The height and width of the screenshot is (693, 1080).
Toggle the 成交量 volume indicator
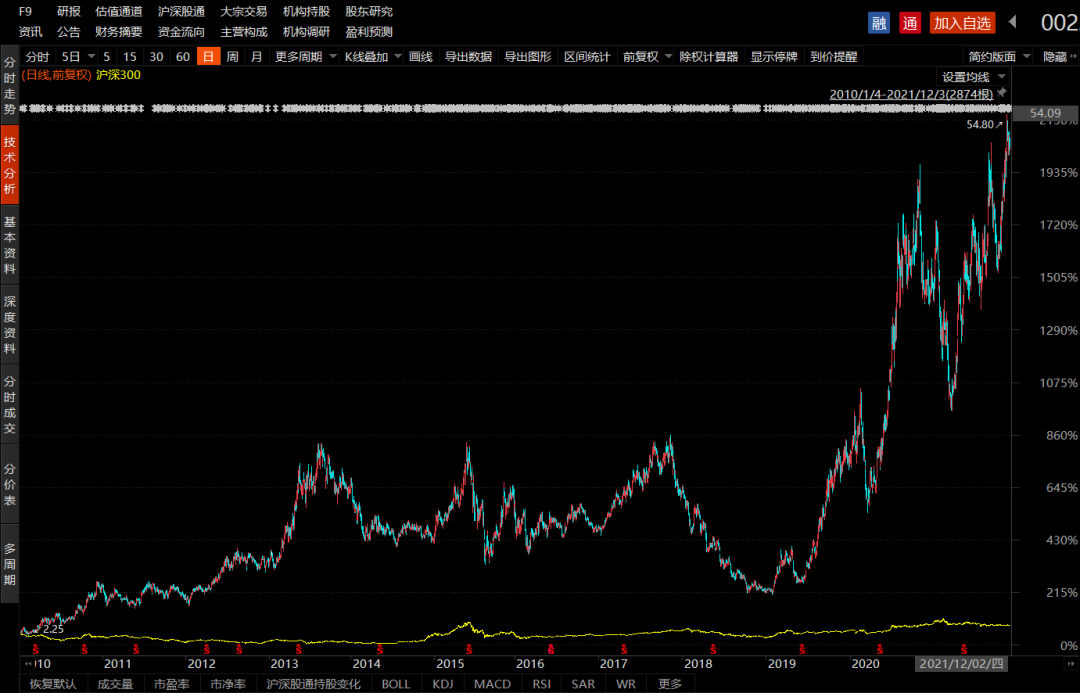[114, 684]
